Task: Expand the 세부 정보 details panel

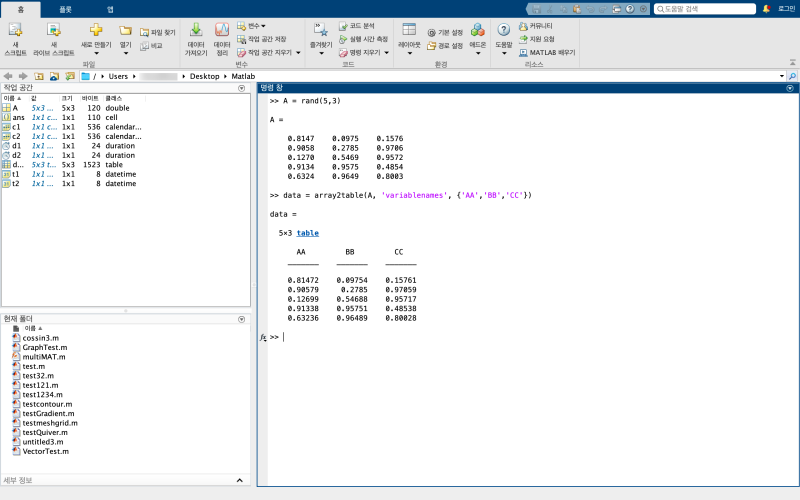Action: (240, 480)
